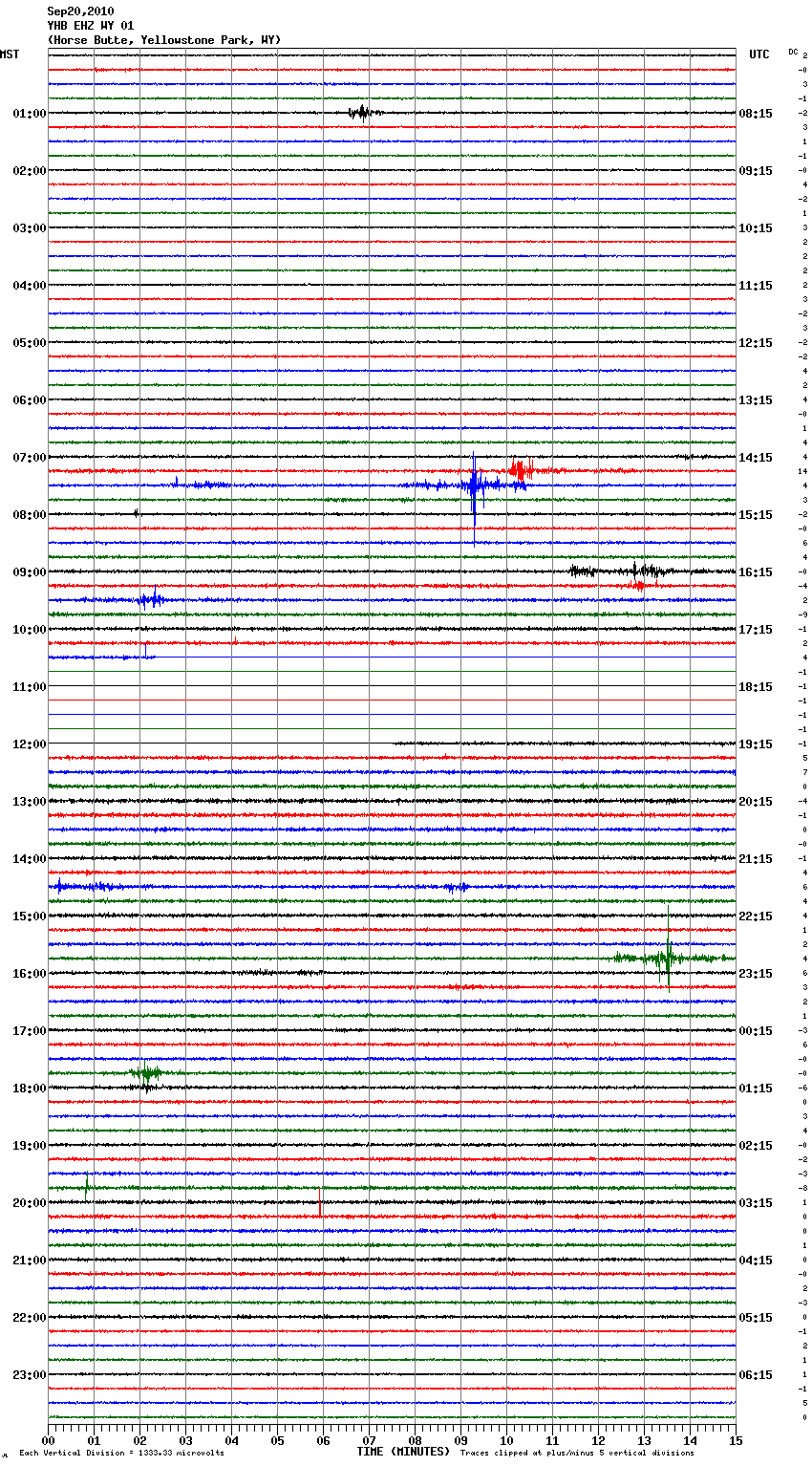Image resolution: width=812 pixels, height=1466 pixels.
Task: Click the 10:15 UTC time label
Action: (756, 228)
